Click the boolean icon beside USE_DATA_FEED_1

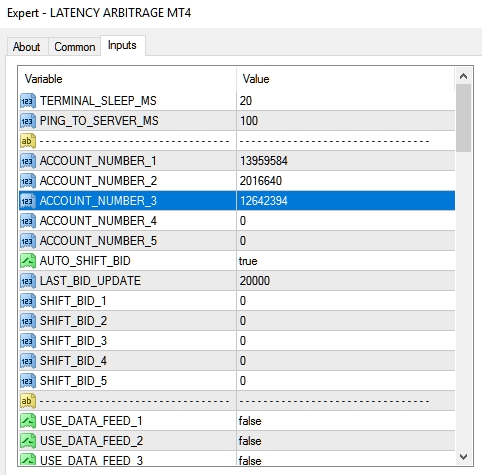(28, 421)
